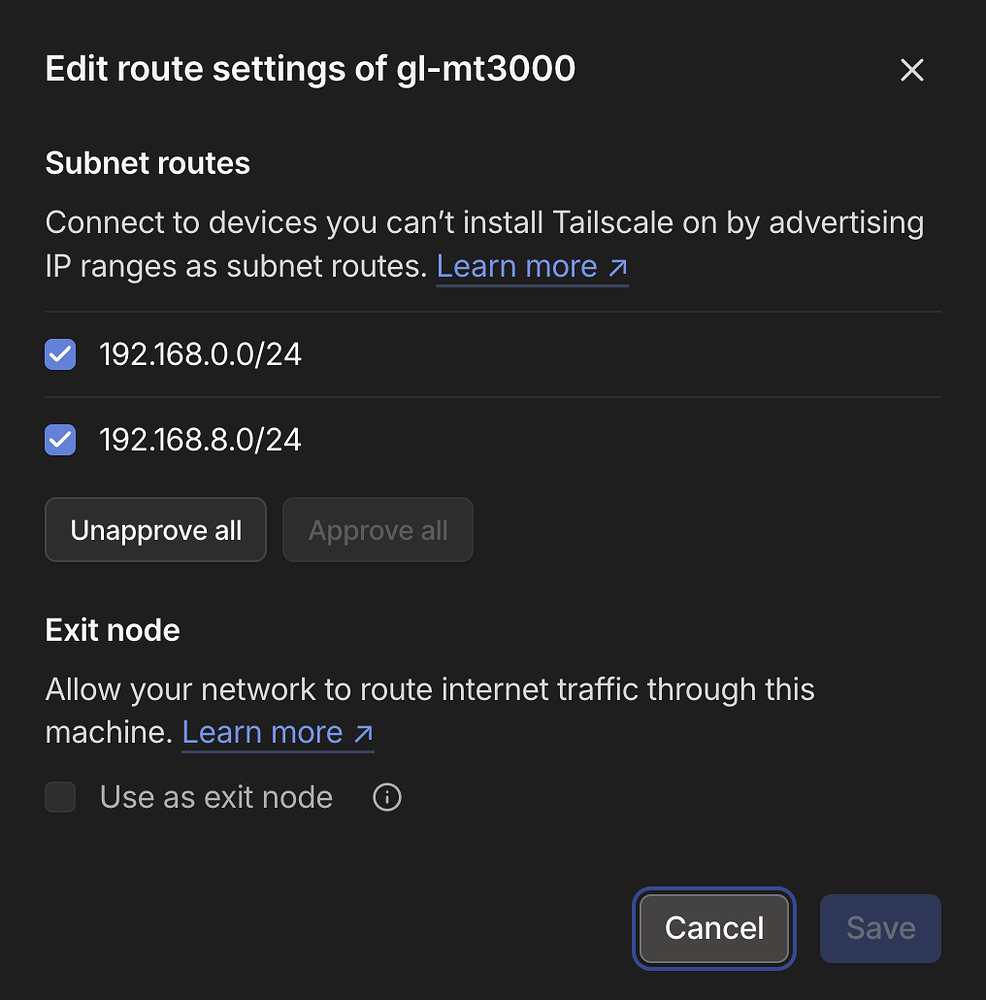Click the Use as exit node label
The height and width of the screenshot is (1000, 986).
(x=215, y=797)
